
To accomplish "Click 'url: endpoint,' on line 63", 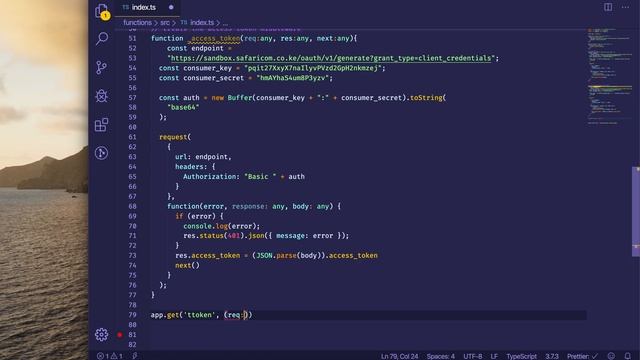I will pyautogui.click(x=203, y=157).
